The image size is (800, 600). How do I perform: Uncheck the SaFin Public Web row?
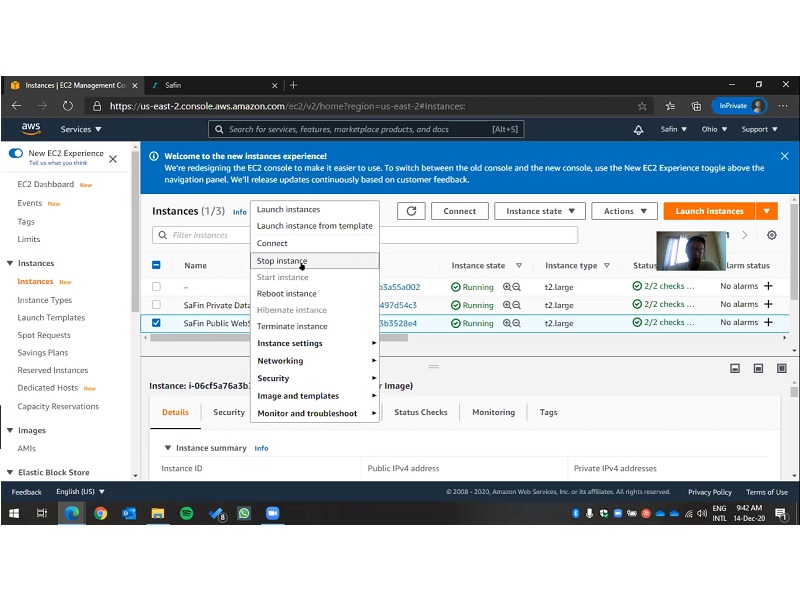coord(156,323)
